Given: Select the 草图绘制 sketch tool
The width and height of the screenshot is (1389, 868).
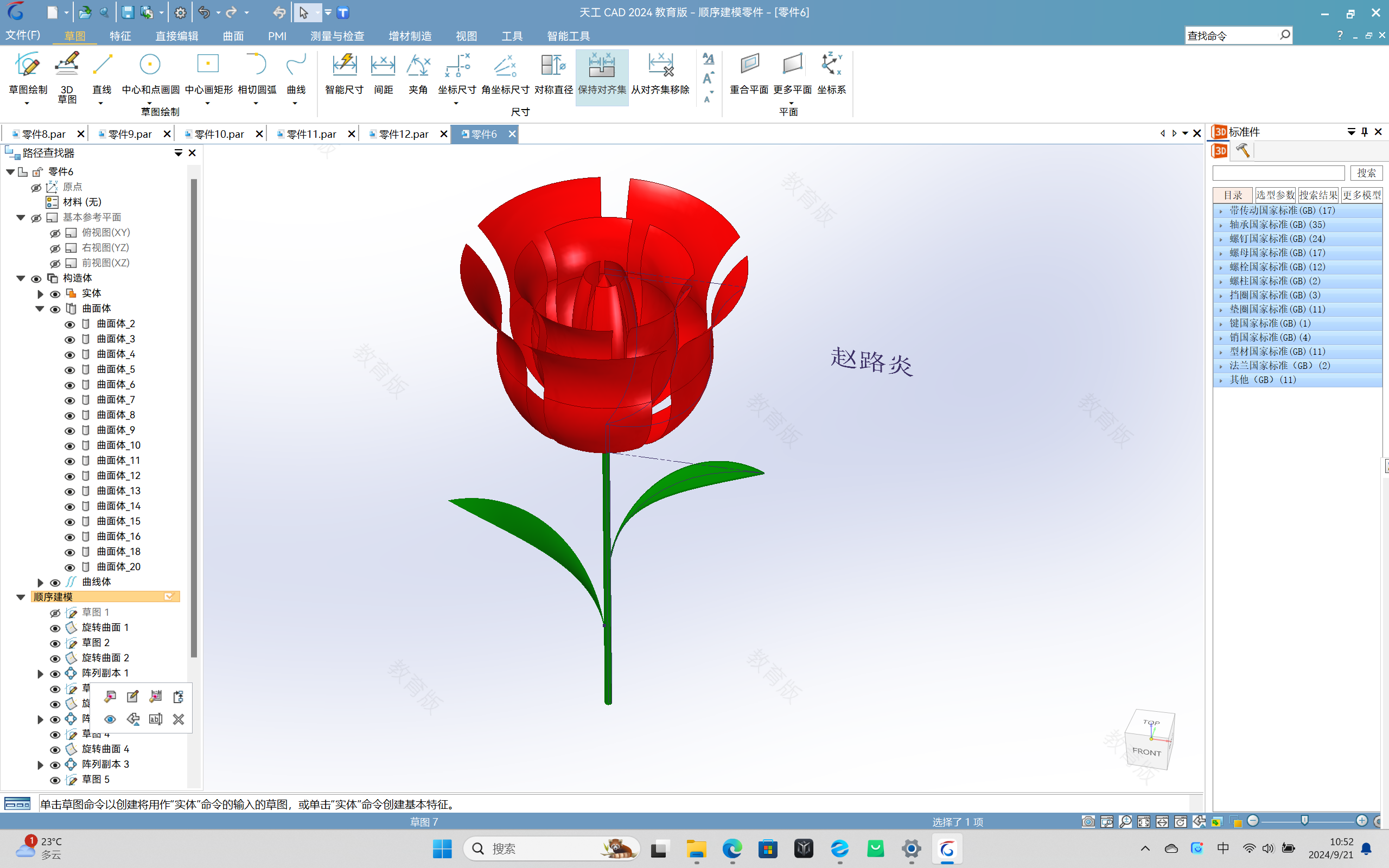Looking at the screenshot, I should 28,73.
